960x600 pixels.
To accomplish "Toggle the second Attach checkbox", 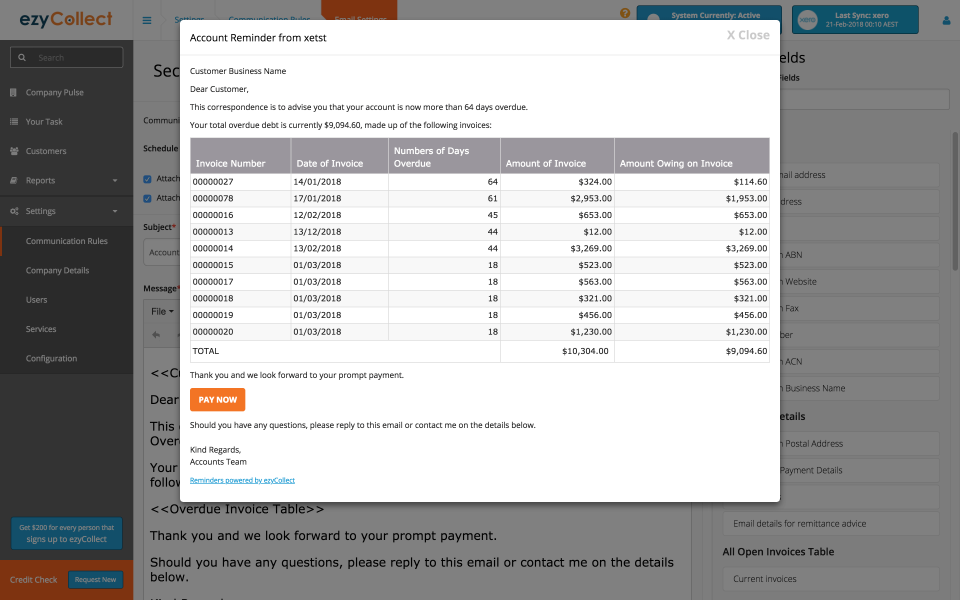I will (x=147, y=197).
